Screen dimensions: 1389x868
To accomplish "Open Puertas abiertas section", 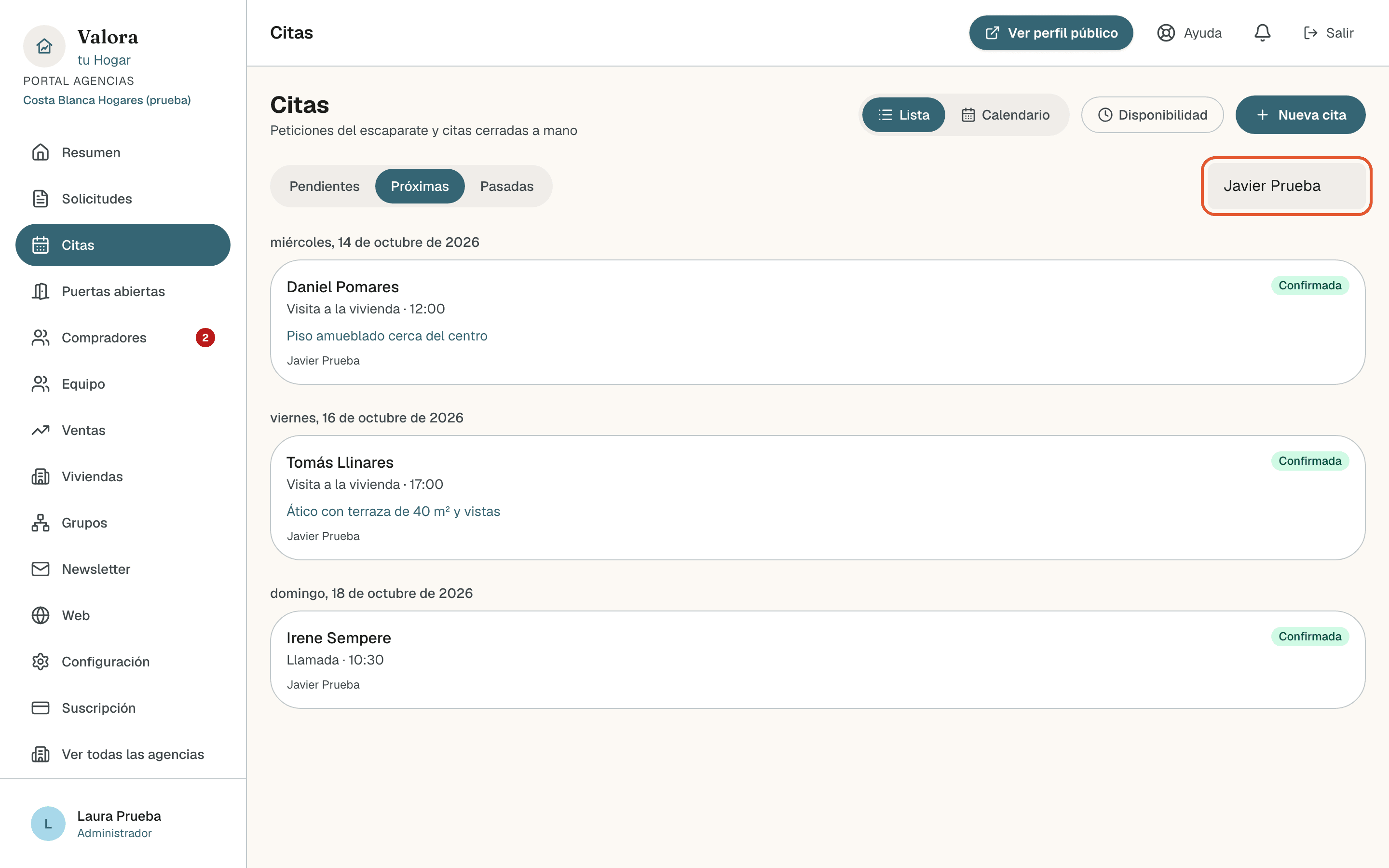I will point(123,292).
